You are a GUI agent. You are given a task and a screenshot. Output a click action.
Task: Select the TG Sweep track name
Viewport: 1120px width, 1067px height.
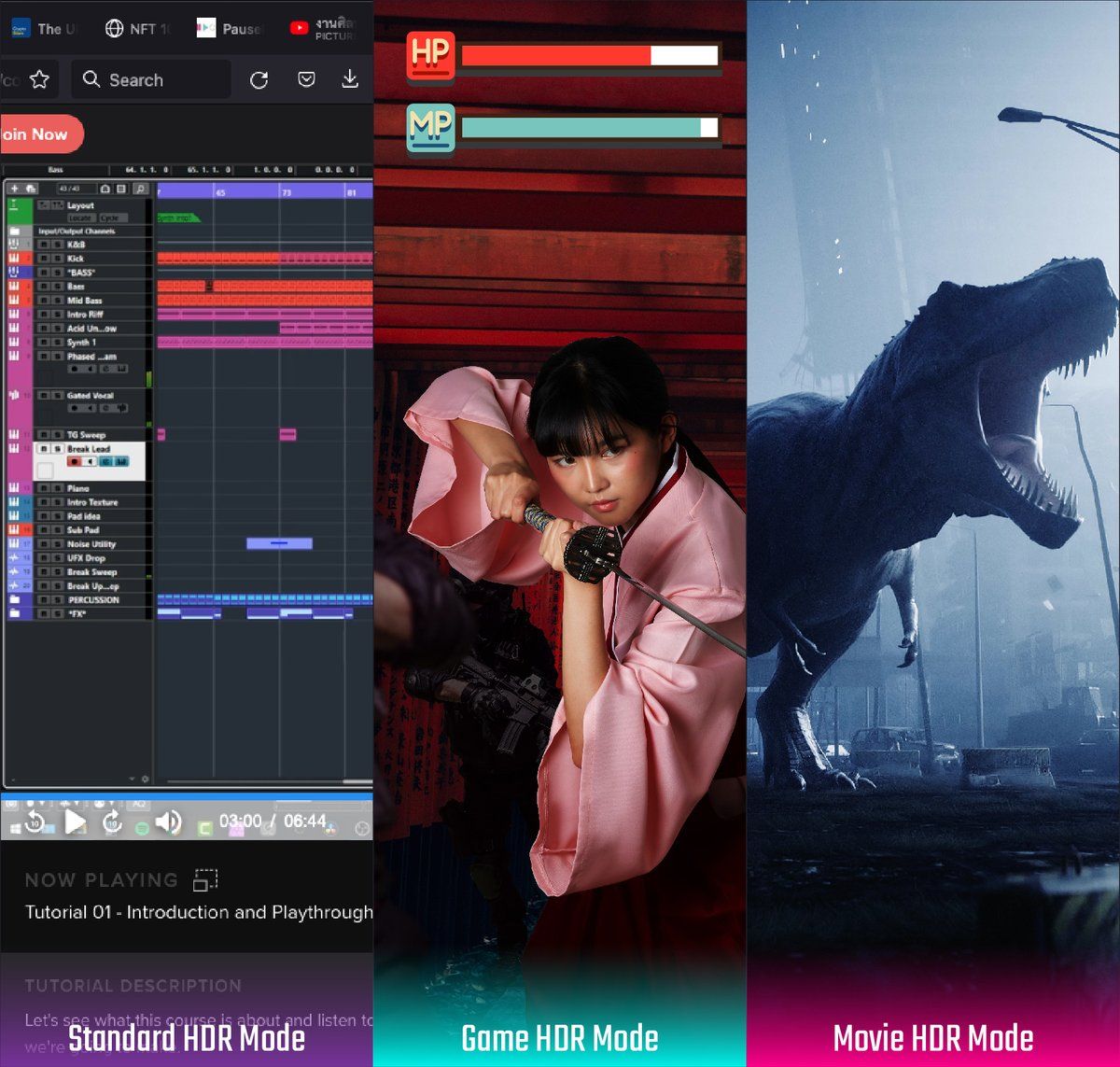click(x=86, y=435)
